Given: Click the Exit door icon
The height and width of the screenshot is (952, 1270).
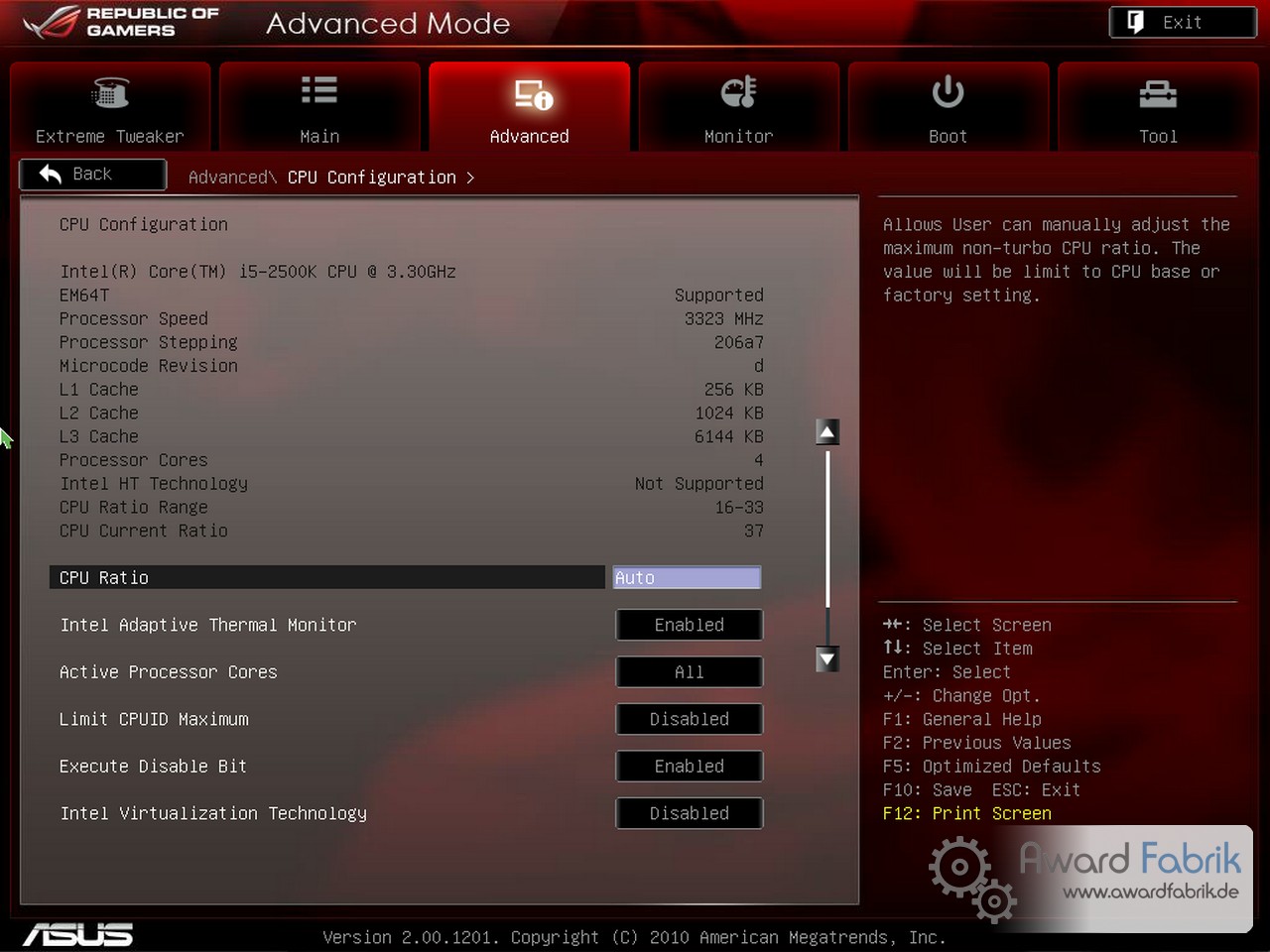Looking at the screenshot, I should [1136, 22].
